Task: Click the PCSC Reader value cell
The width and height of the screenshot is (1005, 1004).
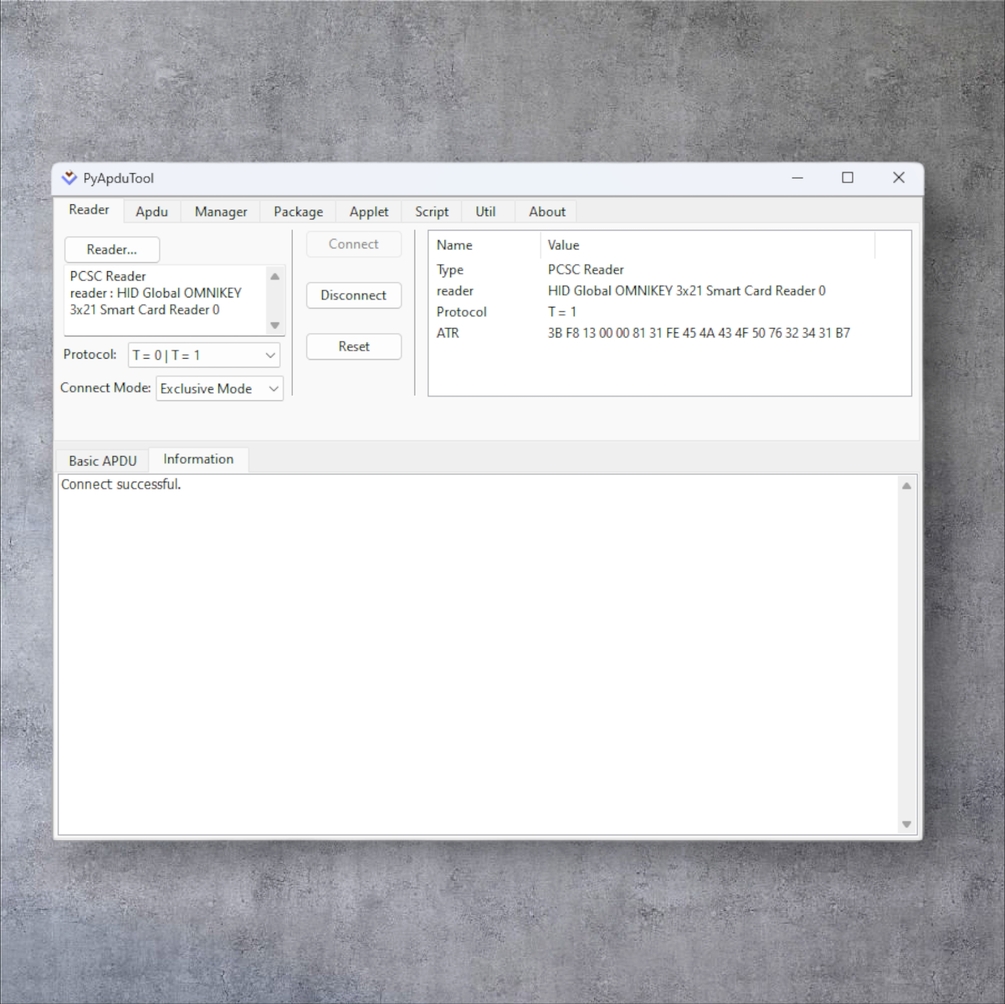Action: (x=585, y=270)
